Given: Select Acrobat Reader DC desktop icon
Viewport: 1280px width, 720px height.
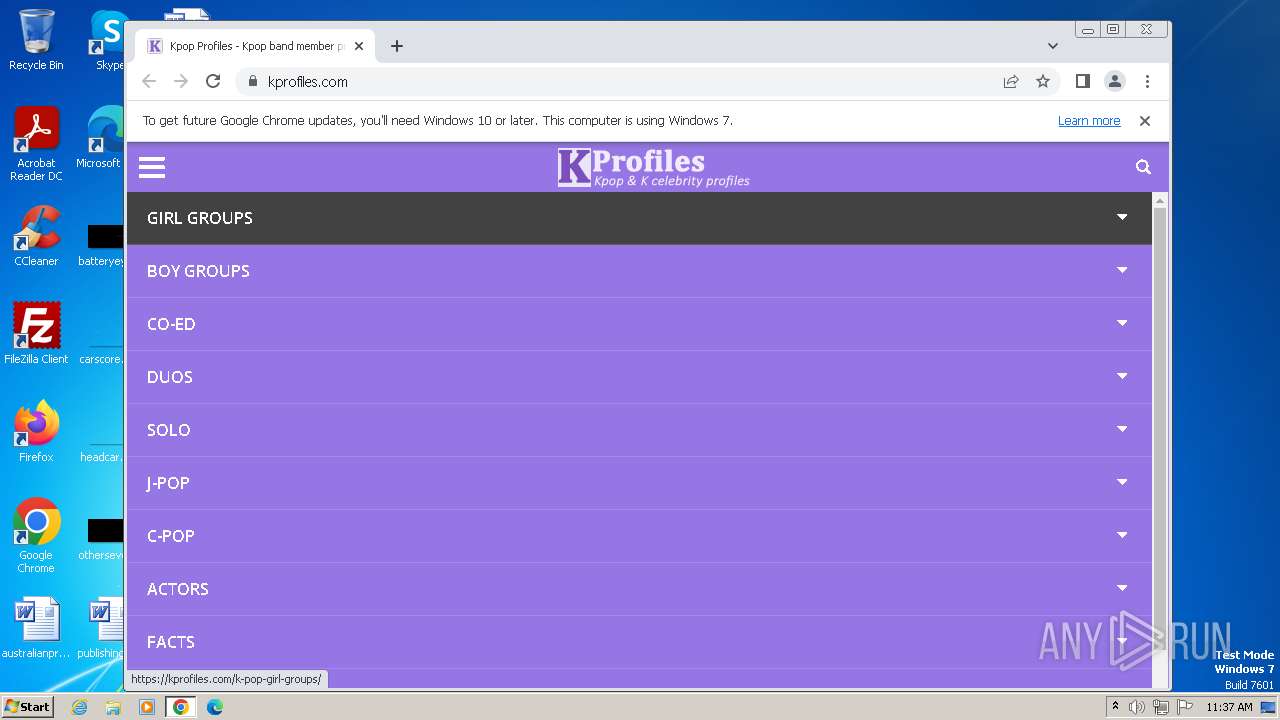Looking at the screenshot, I should [x=36, y=145].
